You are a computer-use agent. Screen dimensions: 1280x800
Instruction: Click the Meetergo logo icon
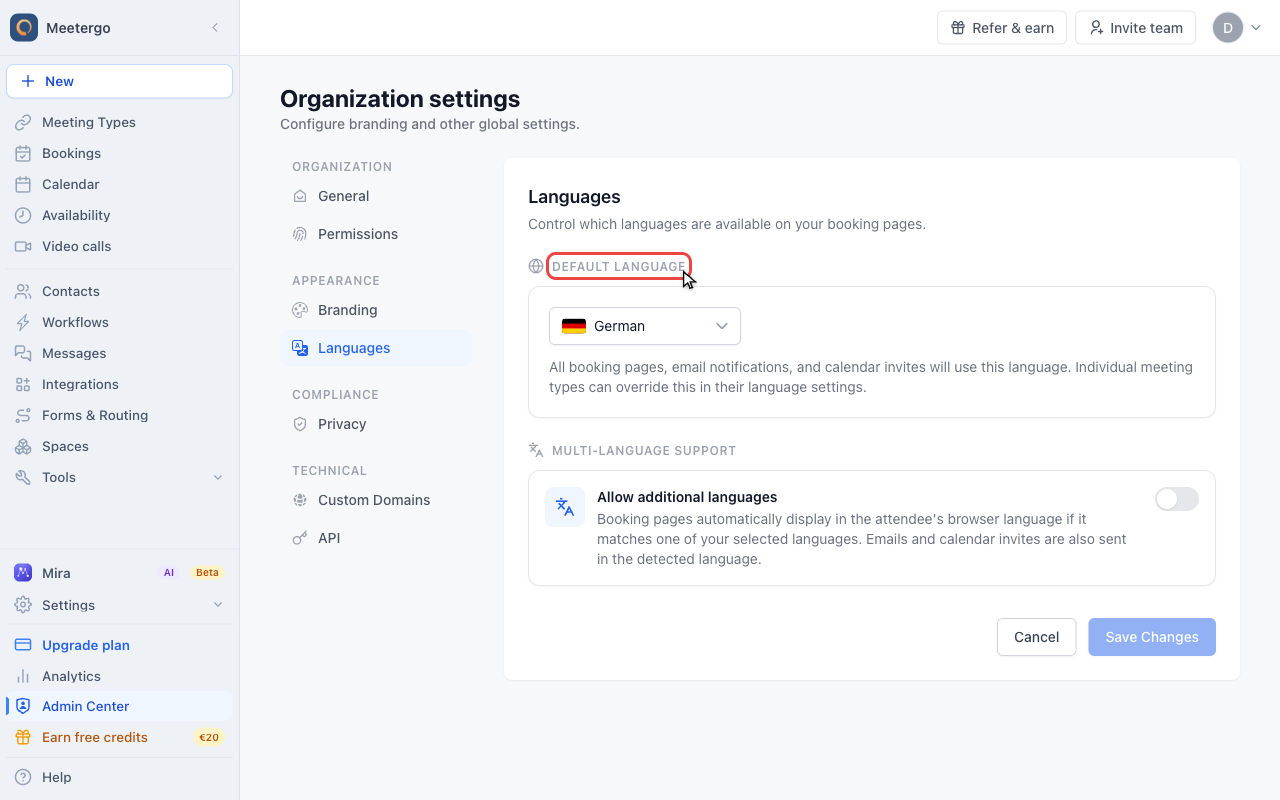24,28
